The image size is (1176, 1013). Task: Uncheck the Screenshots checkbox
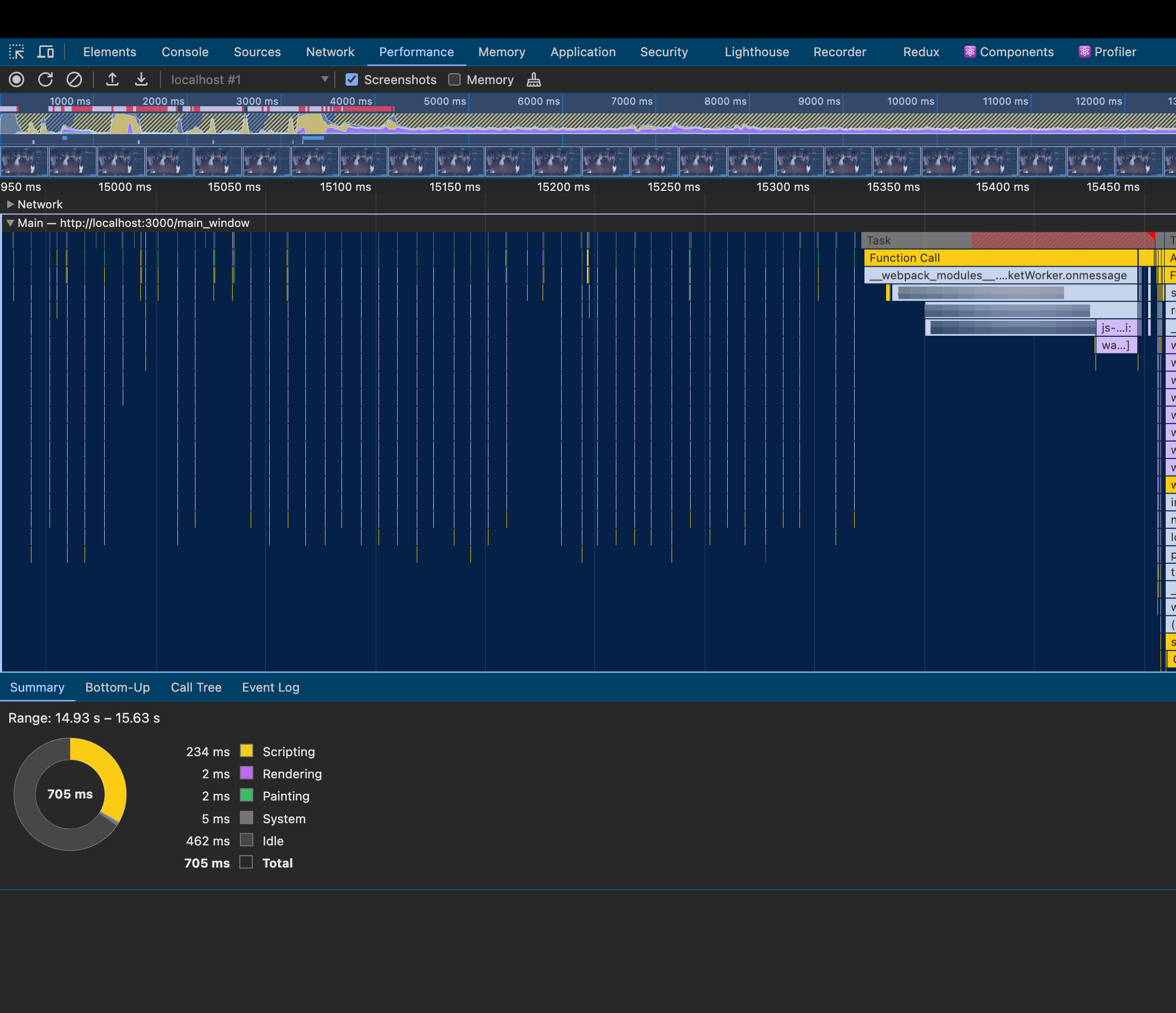coord(352,79)
